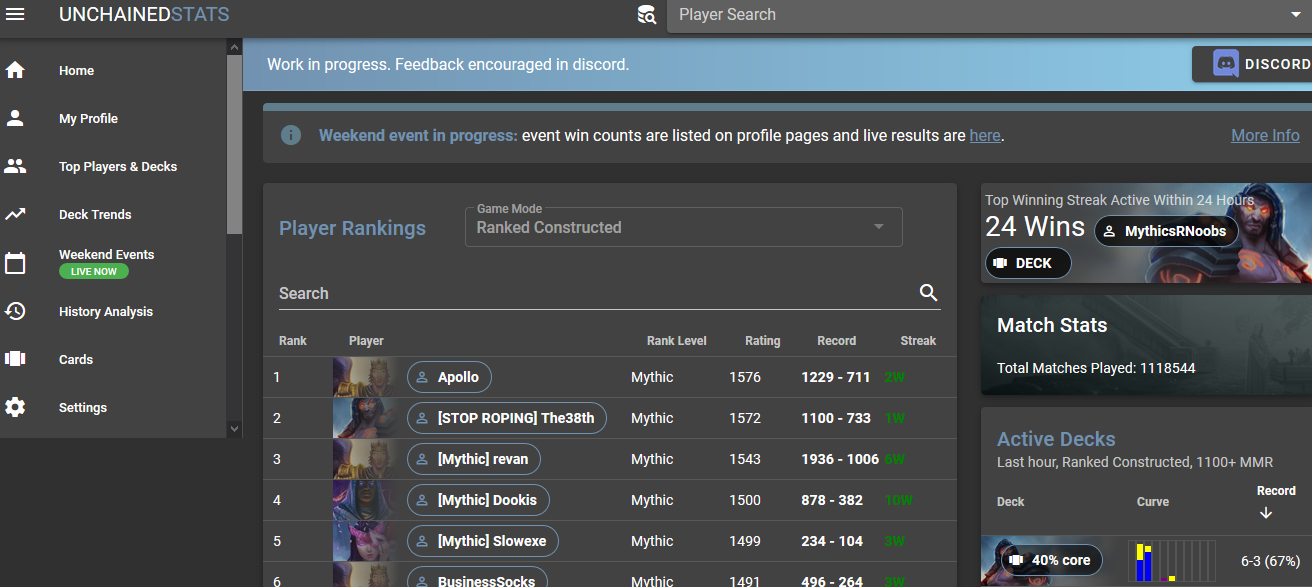Open player chip [STOP ROPING] The38th
The image size is (1312, 587).
tap(507, 418)
